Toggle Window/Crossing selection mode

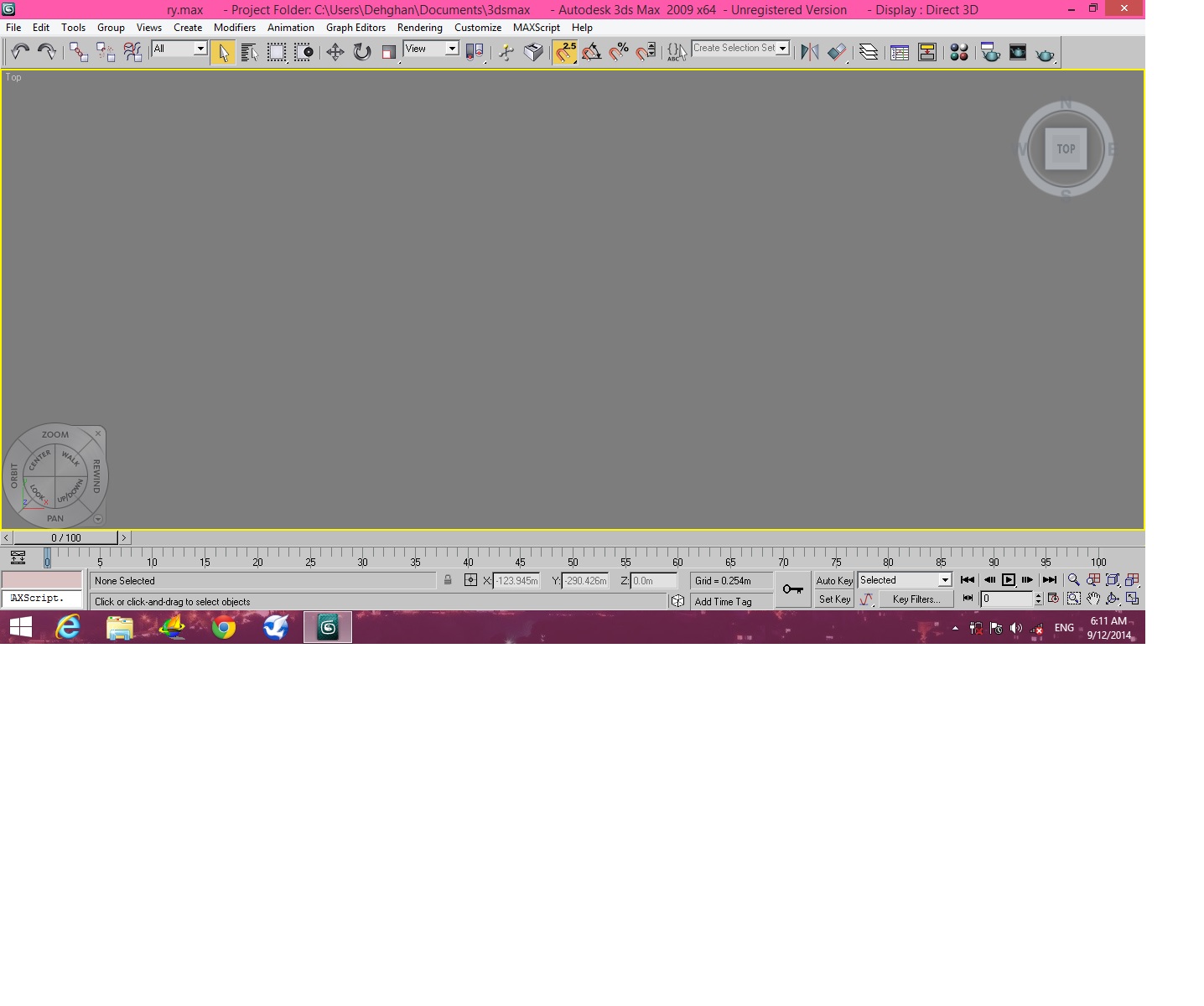click(304, 52)
